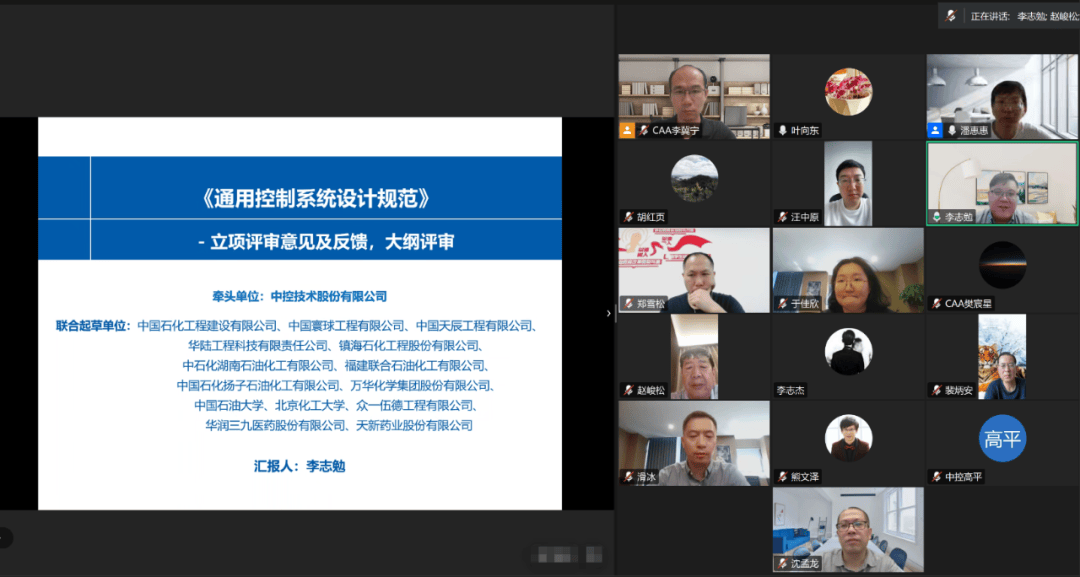Viewport: 1080px width, 577px height.
Task: Select the black-and-white avatar of 李志杰
Action: click(x=849, y=352)
